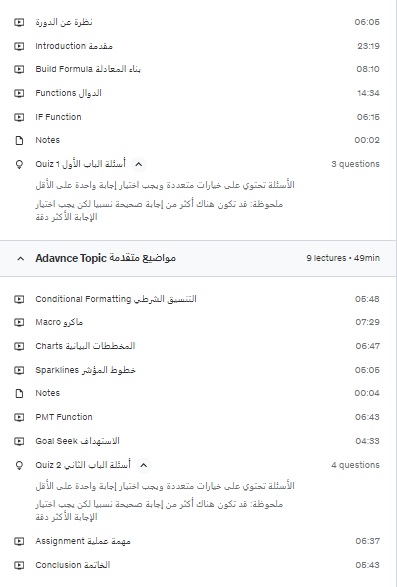Click the document icon for first Notes item

tap(19, 140)
